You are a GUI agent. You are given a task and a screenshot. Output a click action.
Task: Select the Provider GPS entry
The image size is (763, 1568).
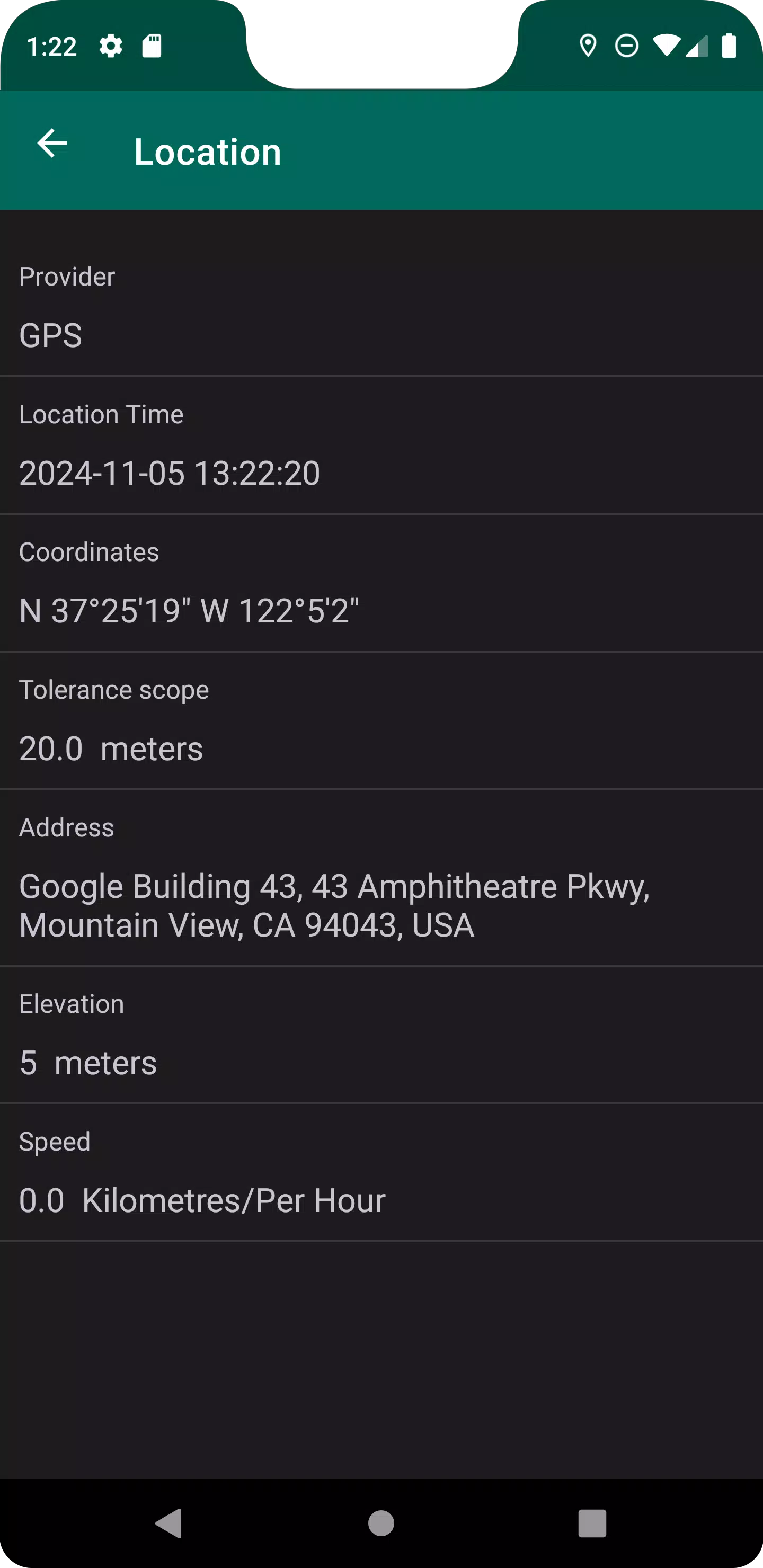coord(381,307)
